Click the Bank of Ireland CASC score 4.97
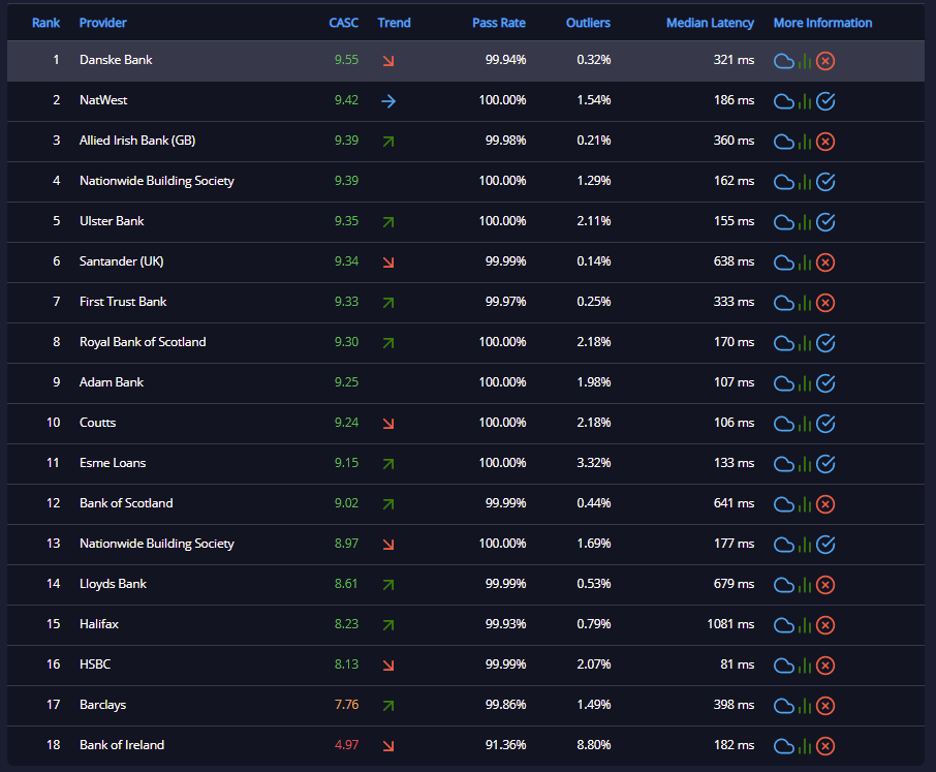This screenshot has height=772, width=936. [346, 745]
